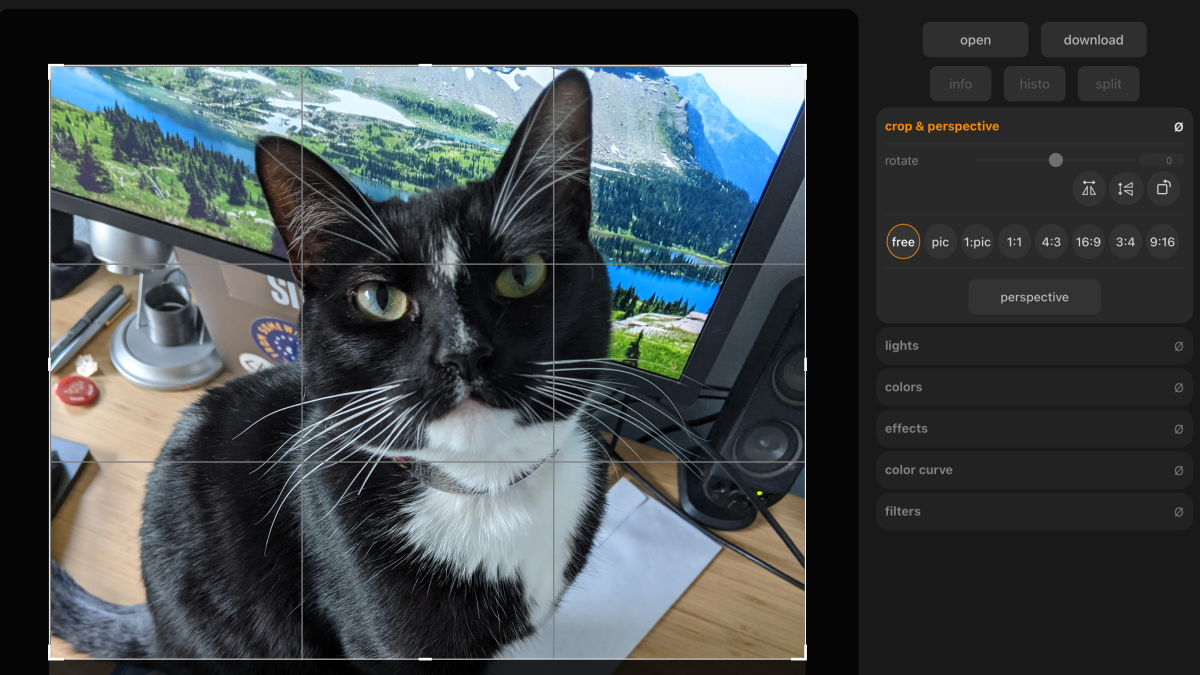Select the pic aspect ratio
This screenshot has height=675, width=1200.
[940, 242]
